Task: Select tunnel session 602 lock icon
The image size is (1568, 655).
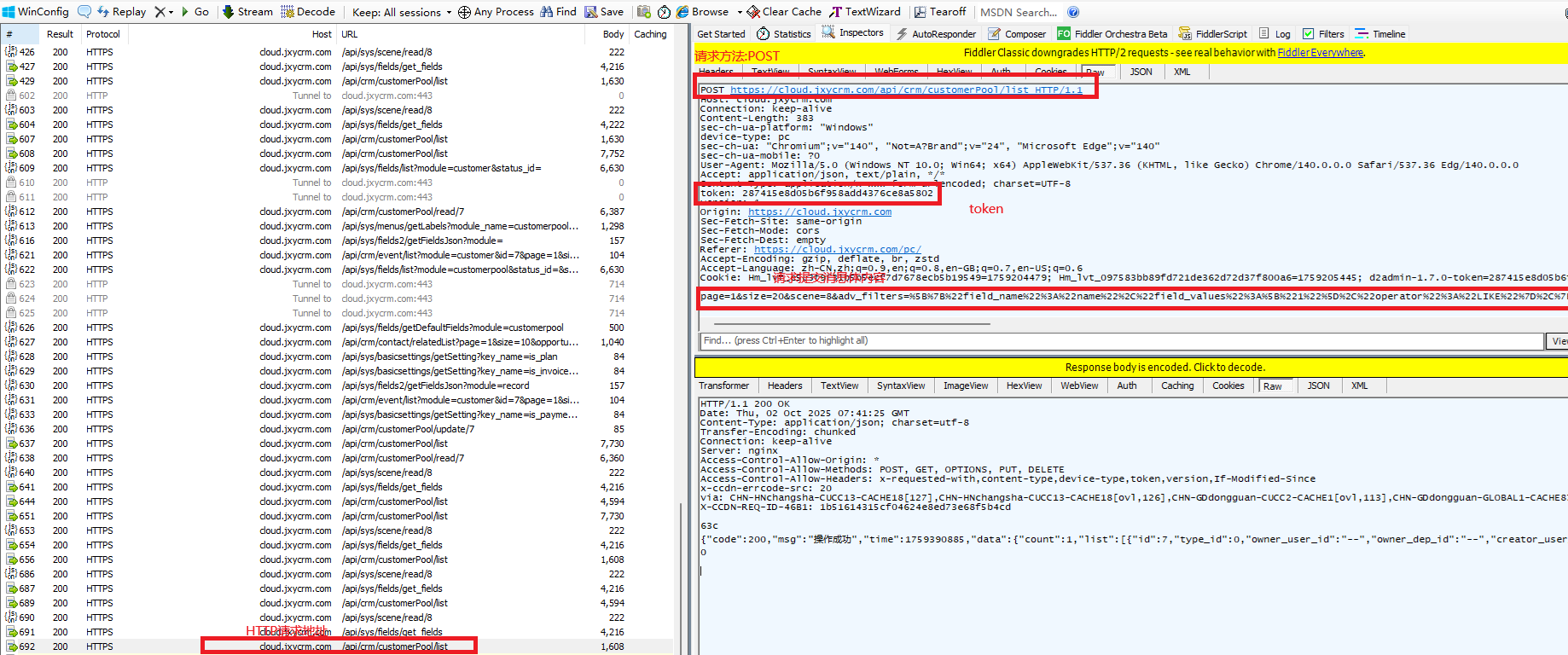Action: click(11, 96)
